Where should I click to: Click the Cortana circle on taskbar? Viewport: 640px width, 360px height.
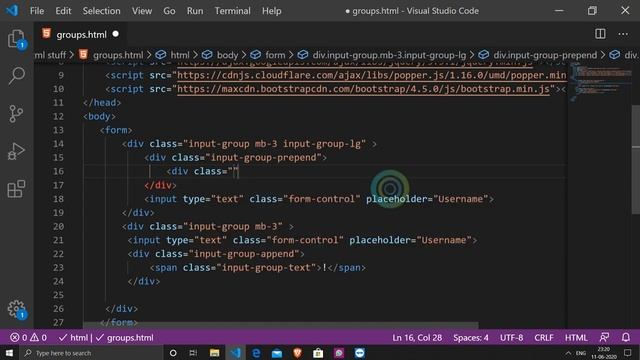click(173, 353)
